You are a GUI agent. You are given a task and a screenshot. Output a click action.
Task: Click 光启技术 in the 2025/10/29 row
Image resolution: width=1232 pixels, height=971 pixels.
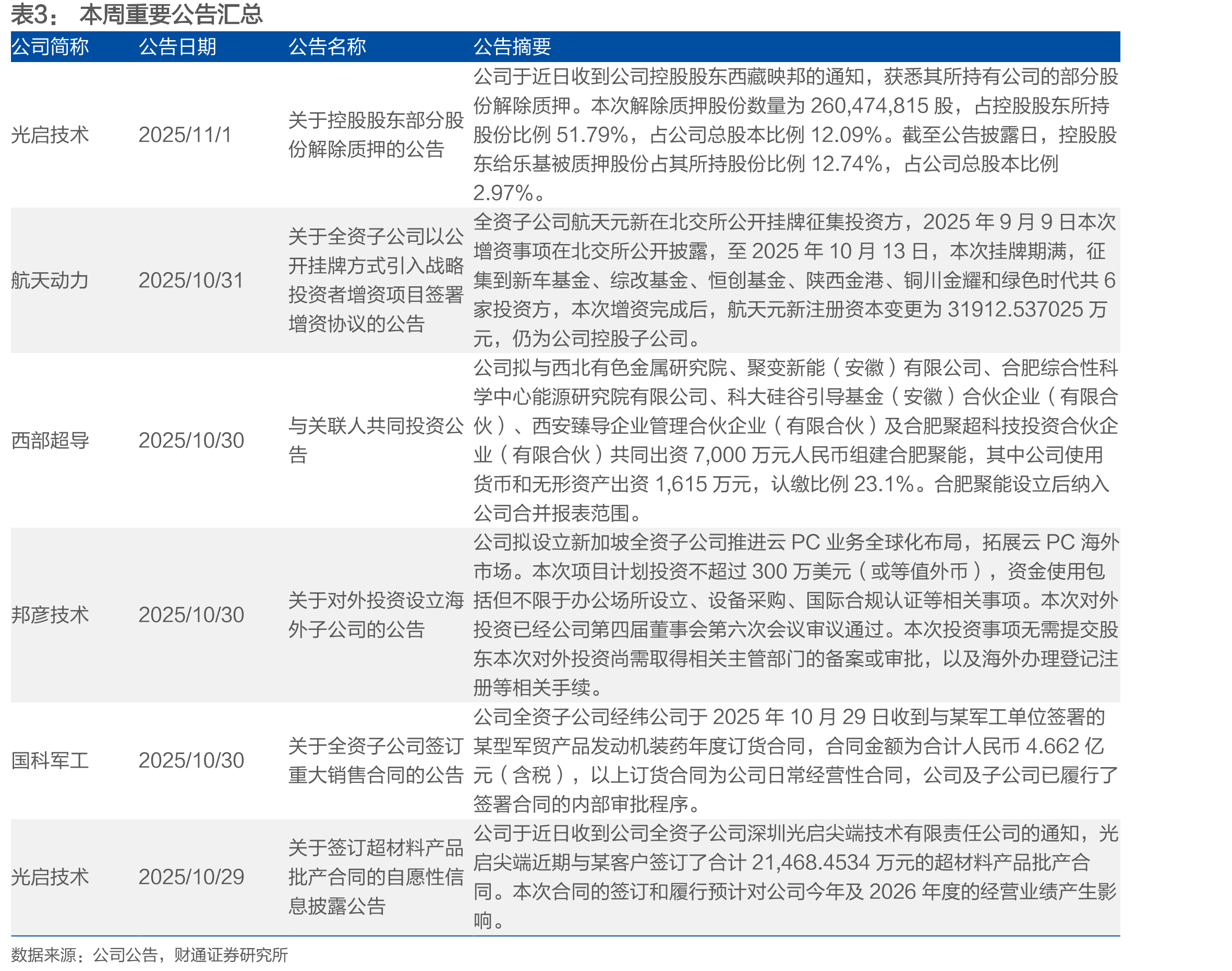coord(50,877)
